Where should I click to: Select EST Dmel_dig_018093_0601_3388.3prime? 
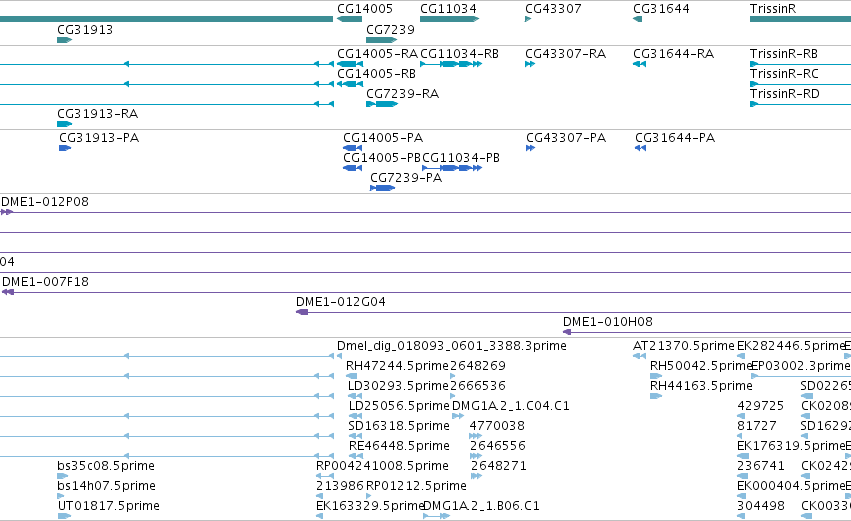452,346
